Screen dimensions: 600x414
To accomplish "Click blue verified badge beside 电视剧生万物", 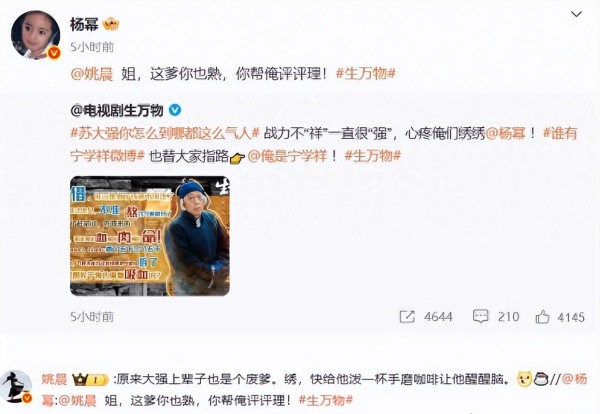I will [175, 111].
